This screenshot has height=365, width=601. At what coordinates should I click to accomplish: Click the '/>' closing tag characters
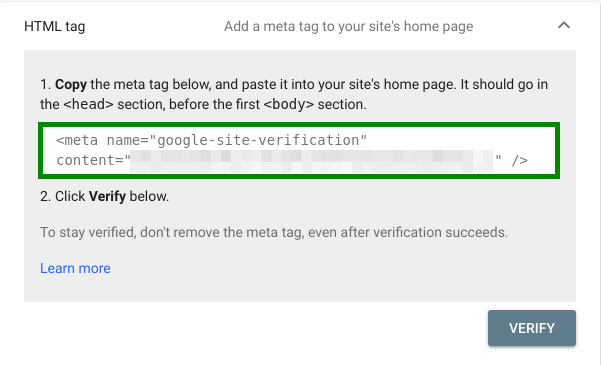coord(520,161)
